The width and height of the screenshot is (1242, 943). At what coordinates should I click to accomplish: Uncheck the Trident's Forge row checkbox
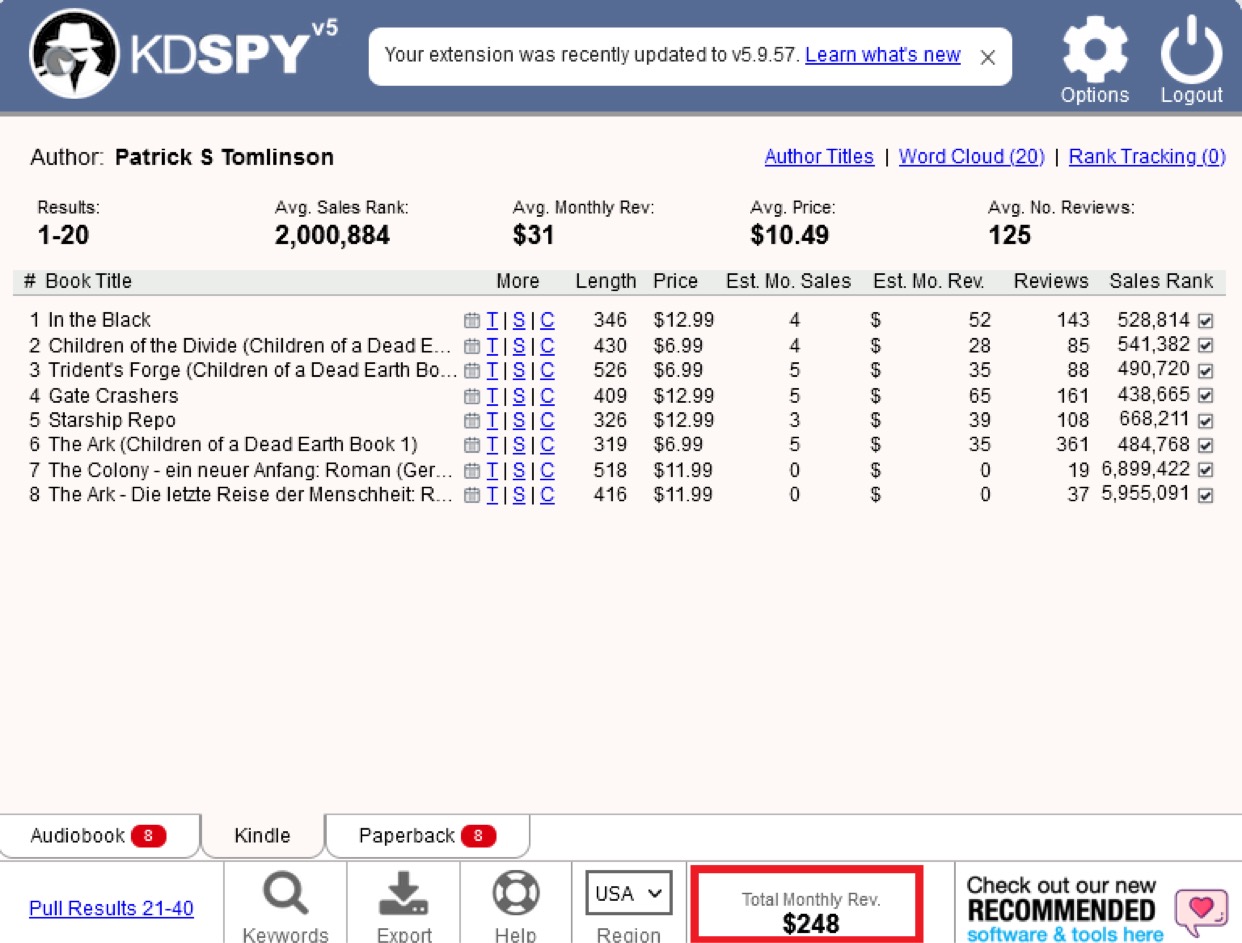tap(1205, 371)
